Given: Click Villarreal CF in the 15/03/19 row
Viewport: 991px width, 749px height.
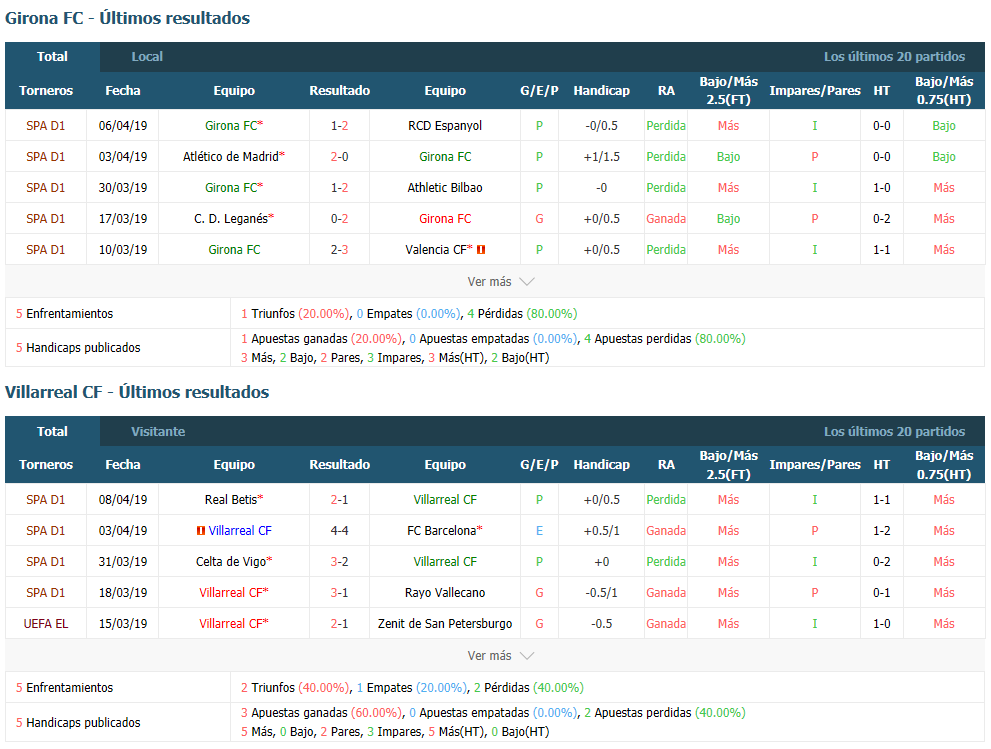Looking at the screenshot, I should coord(231,623).
